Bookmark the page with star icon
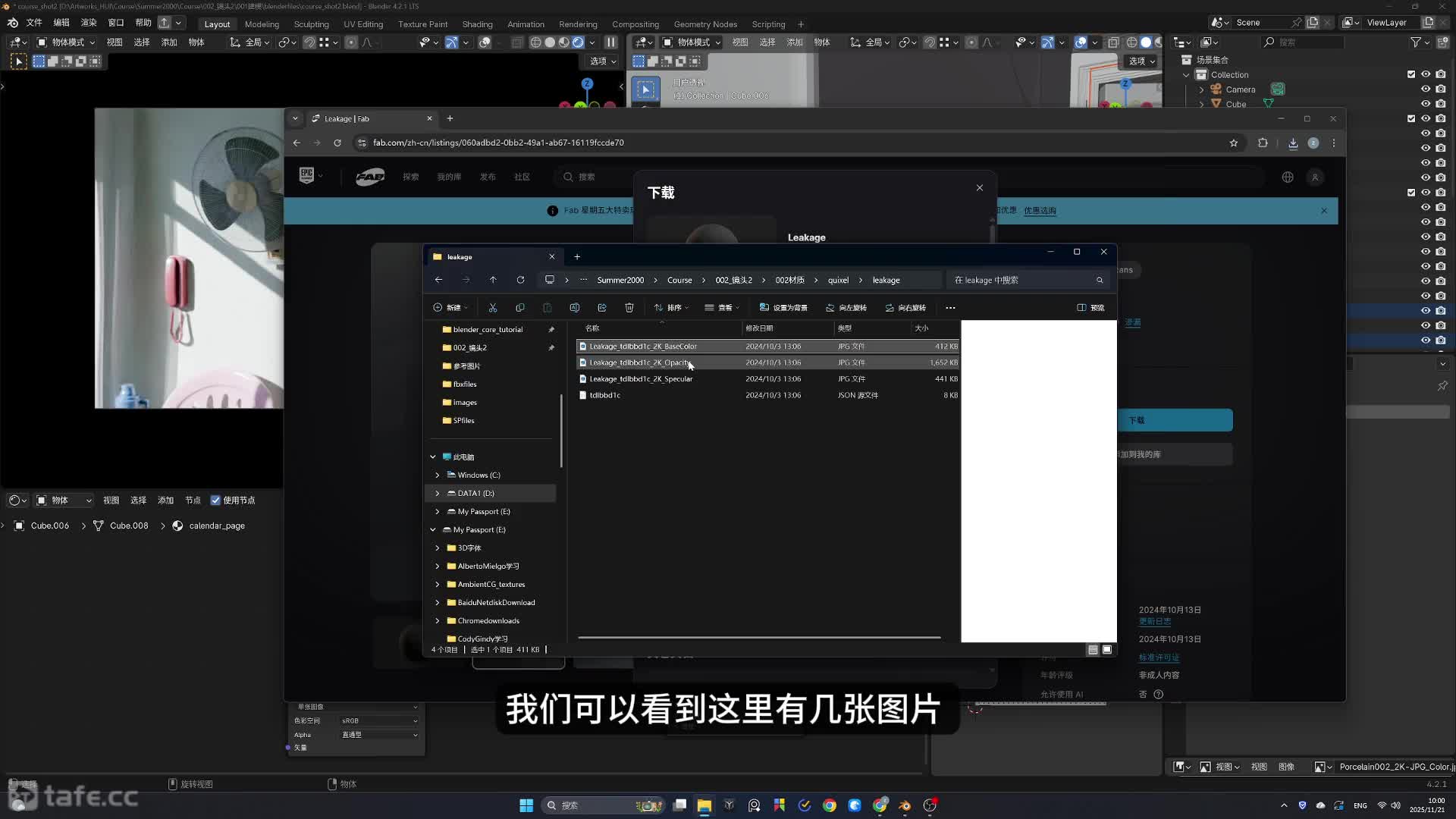Viewport: 1456px width, 819px height. point(1234,143)
